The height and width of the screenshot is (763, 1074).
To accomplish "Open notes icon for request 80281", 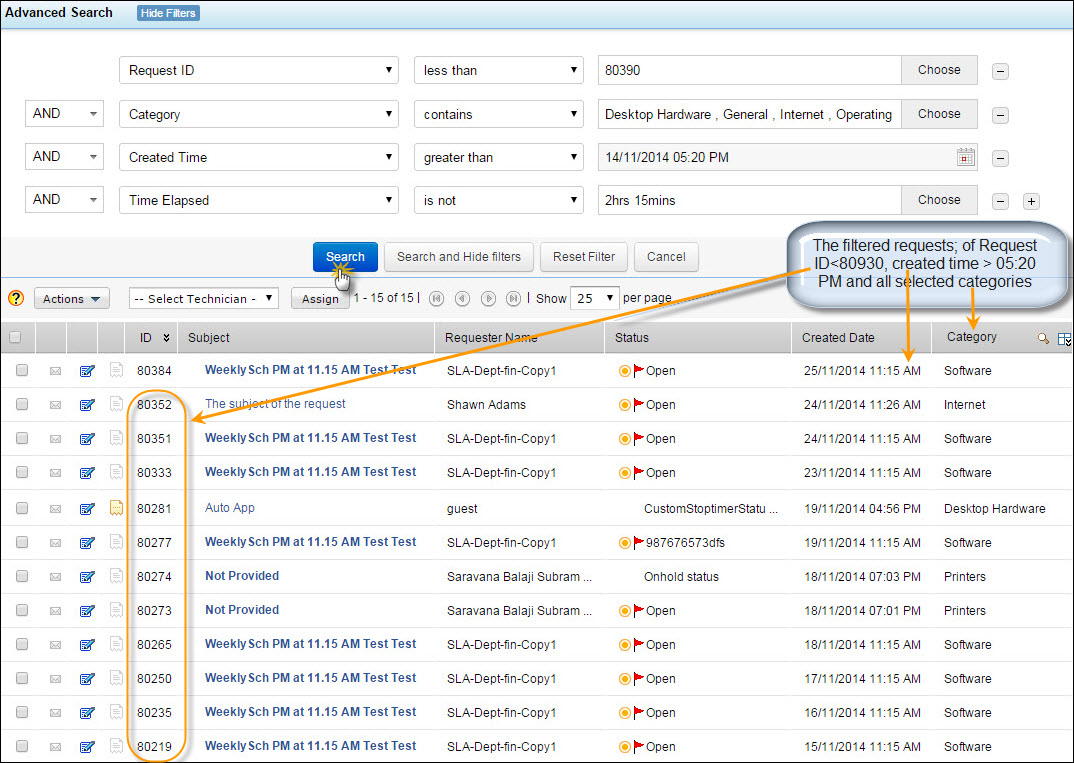I will [116, 508].
